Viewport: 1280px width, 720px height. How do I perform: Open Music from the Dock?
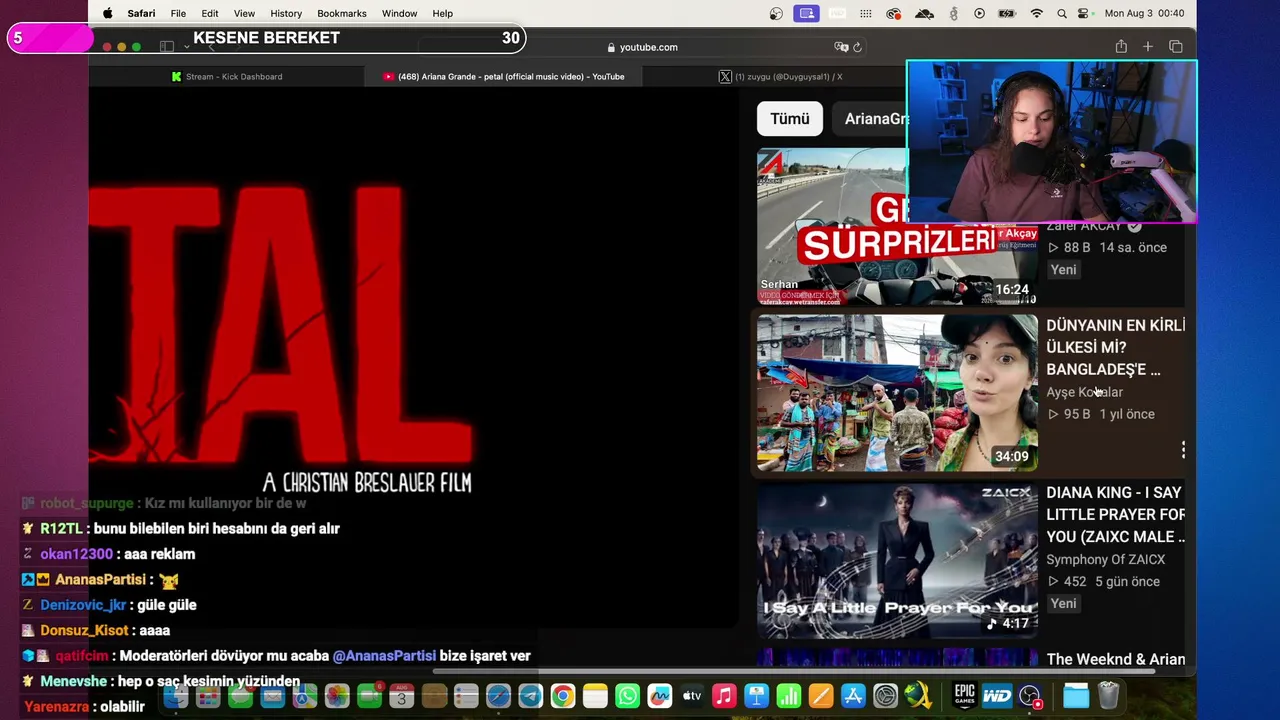[724, 696]
